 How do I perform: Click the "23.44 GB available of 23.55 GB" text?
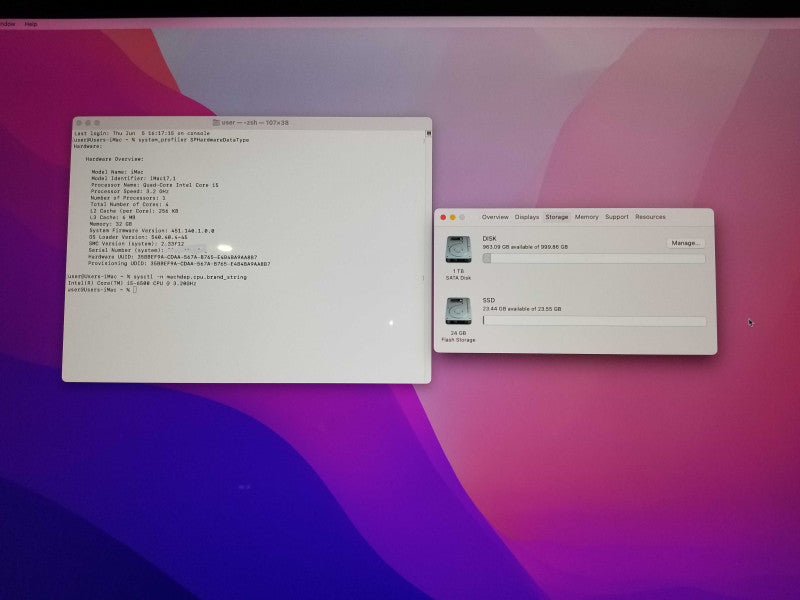click(x=522, y=309)
